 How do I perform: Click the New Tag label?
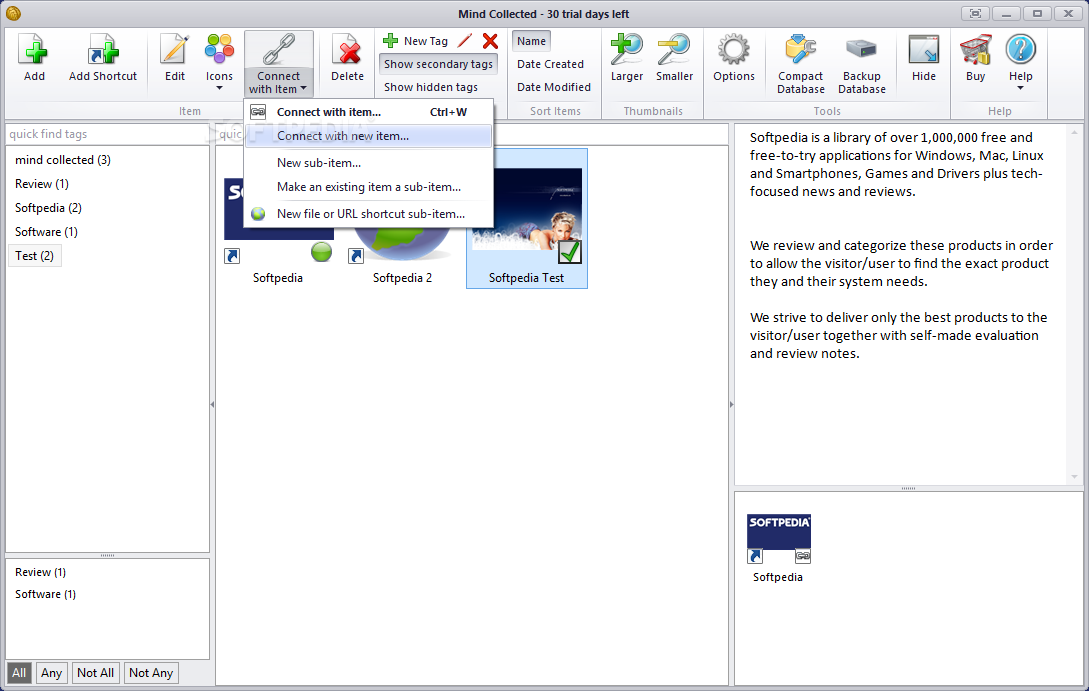pos(426,41)
